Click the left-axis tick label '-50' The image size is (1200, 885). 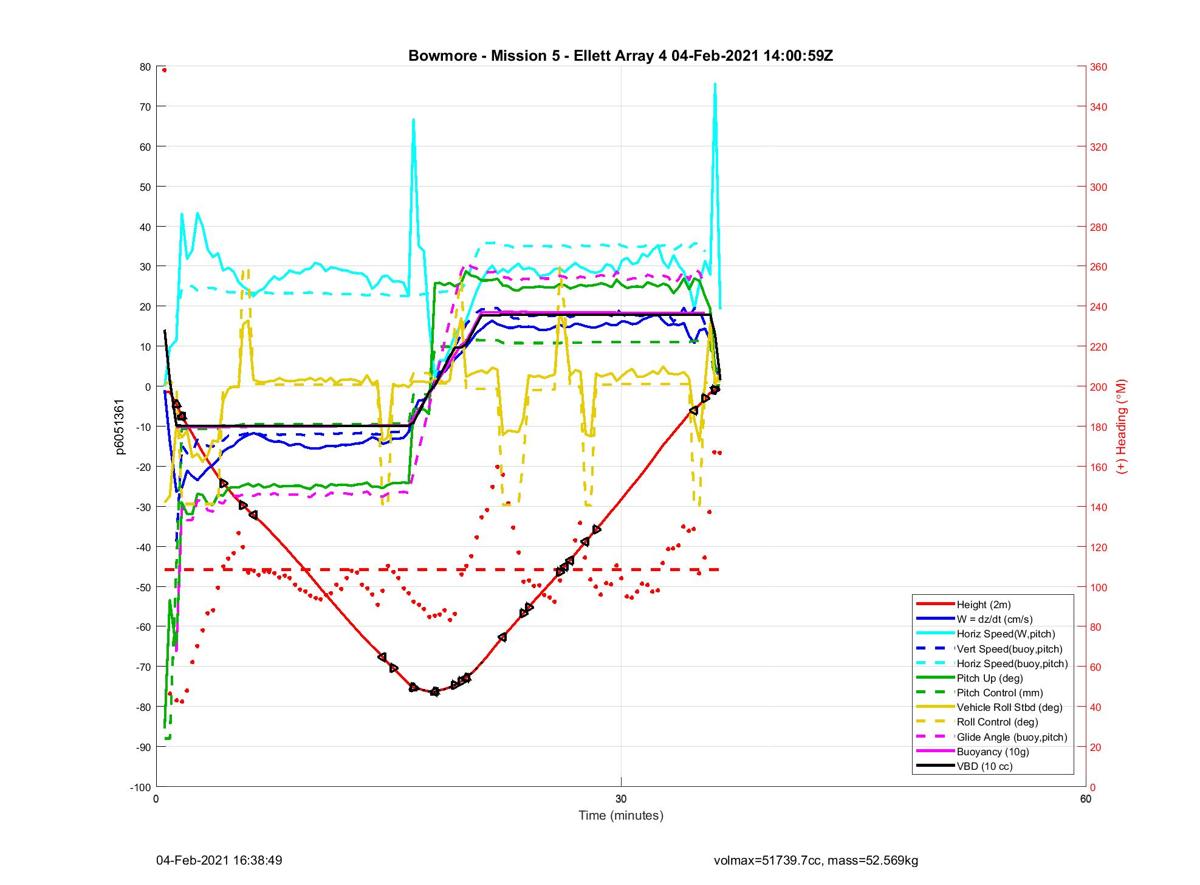pyautogui.click(x=143, y=587)
